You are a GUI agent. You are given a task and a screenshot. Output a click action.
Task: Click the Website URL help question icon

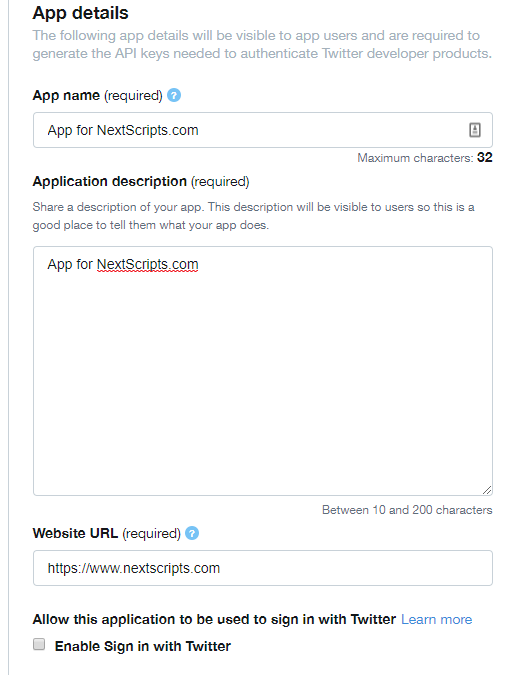(192, 533)
